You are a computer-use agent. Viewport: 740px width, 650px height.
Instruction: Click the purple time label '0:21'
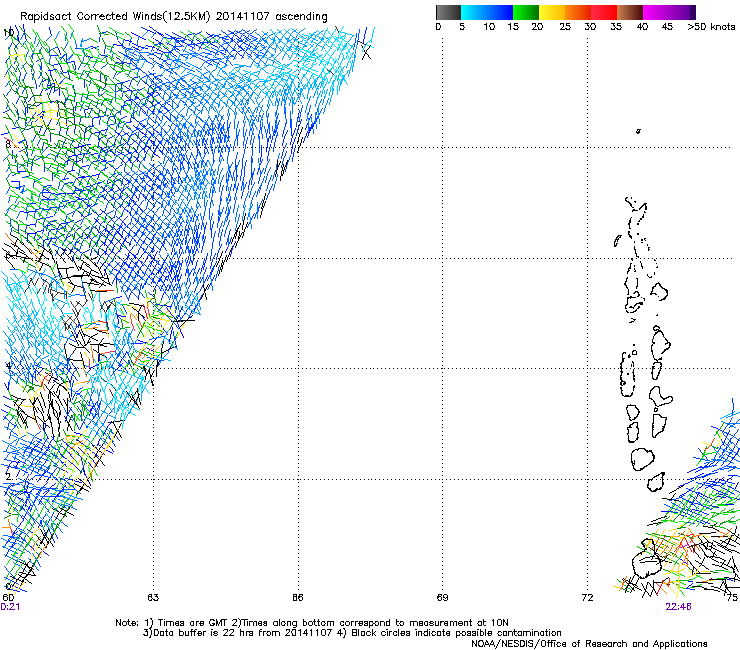[x=10, y=607]
